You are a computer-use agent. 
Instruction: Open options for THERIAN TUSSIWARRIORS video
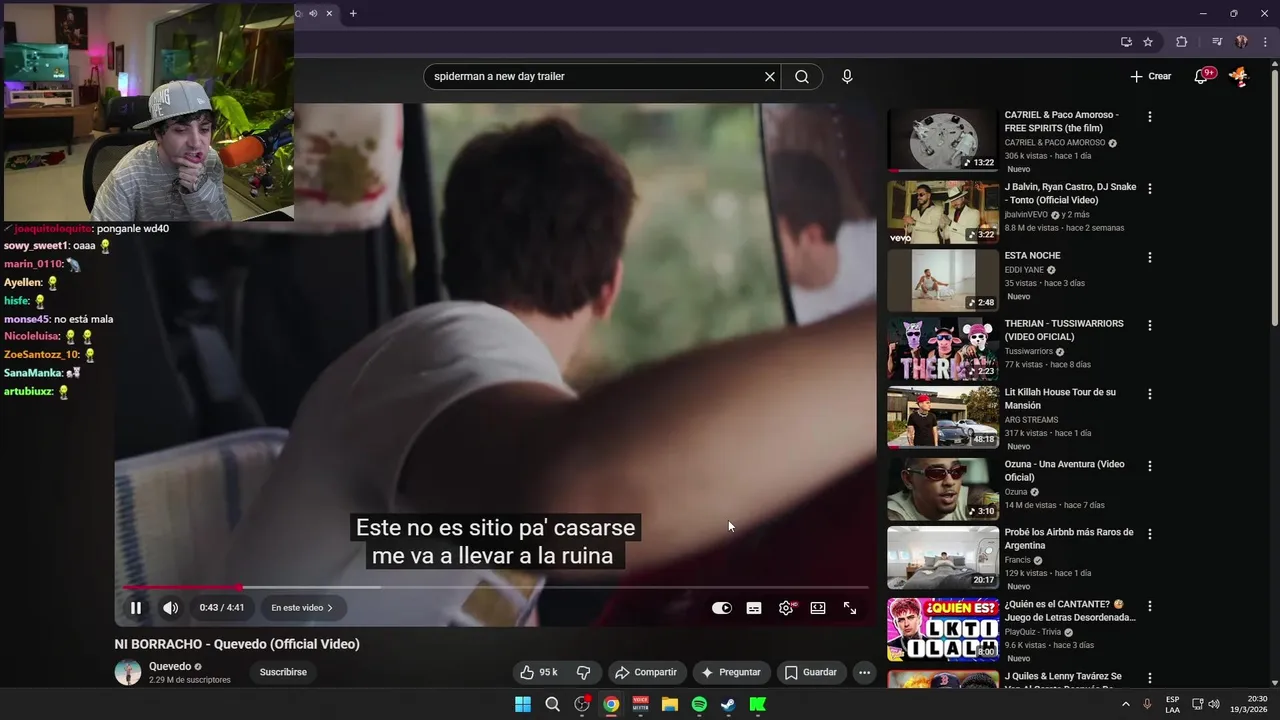(1149, 325)
